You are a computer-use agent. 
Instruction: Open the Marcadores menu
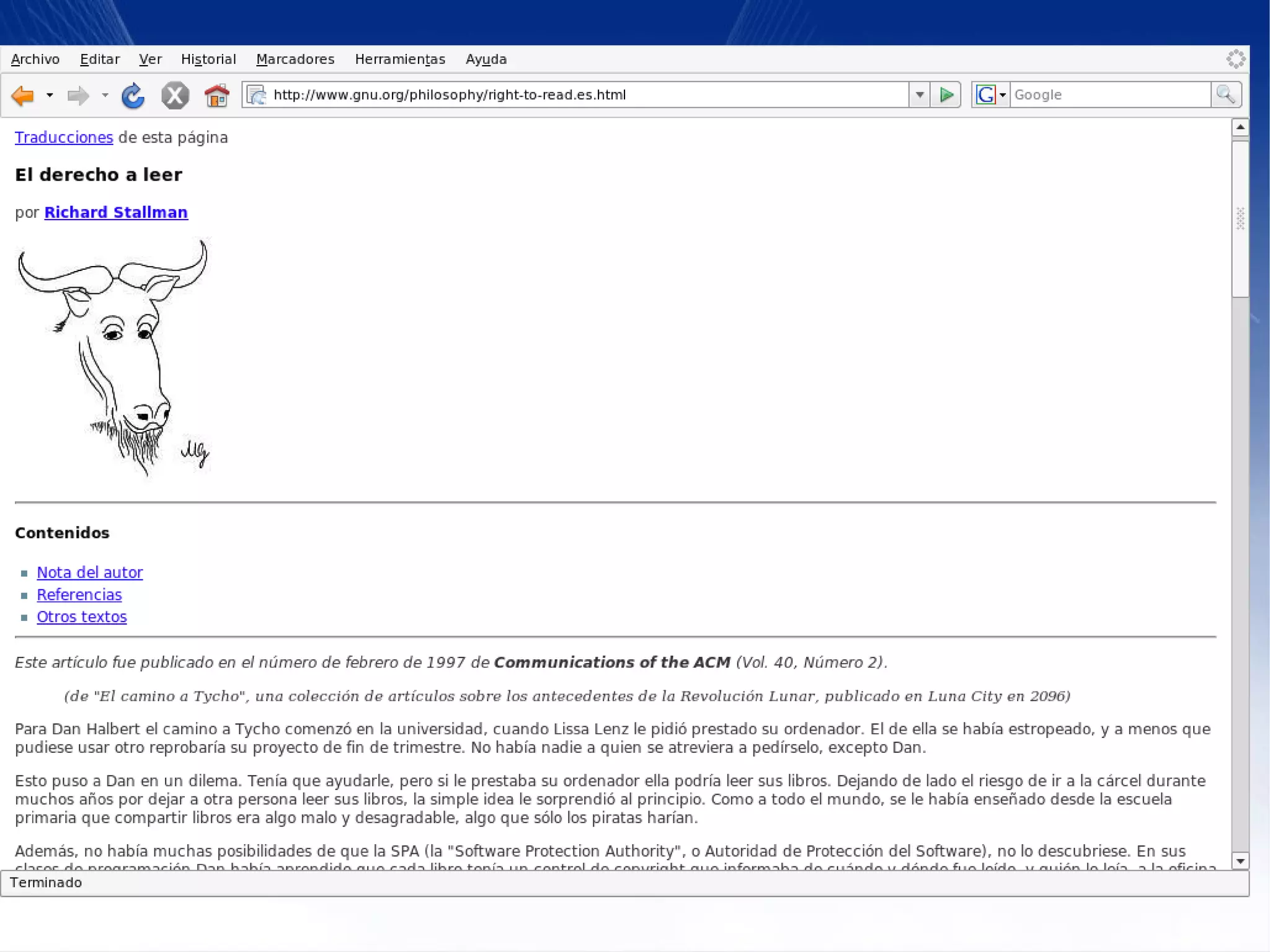pyautogui.click(x=295, y=60)
